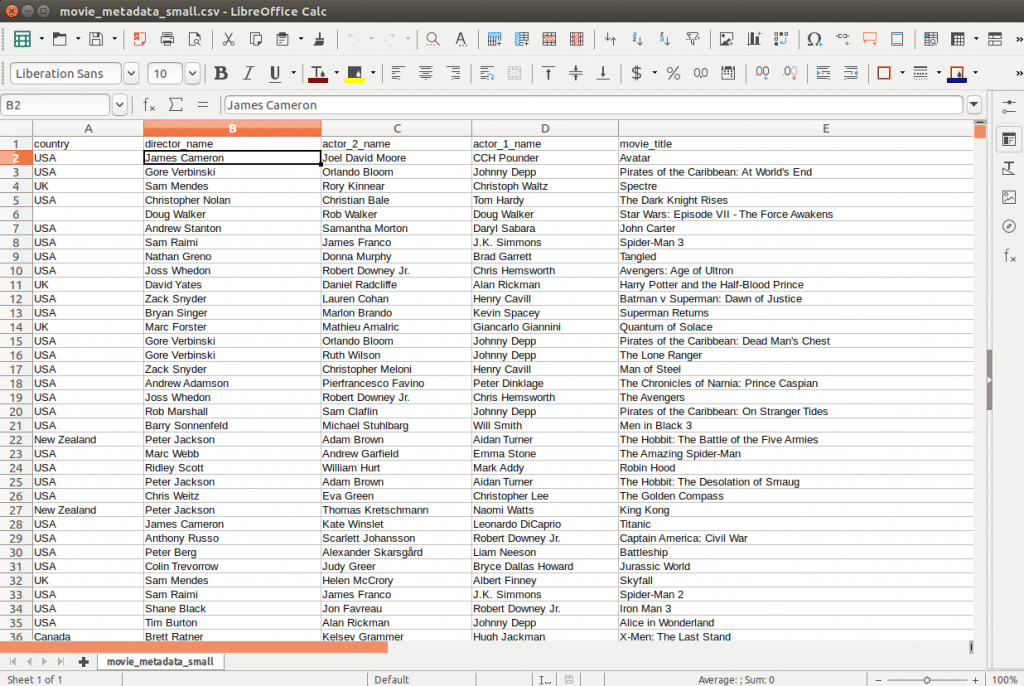Expand the formula bar arrow
The height and width of the screenshot is (686, 1024).
(974, 105)
